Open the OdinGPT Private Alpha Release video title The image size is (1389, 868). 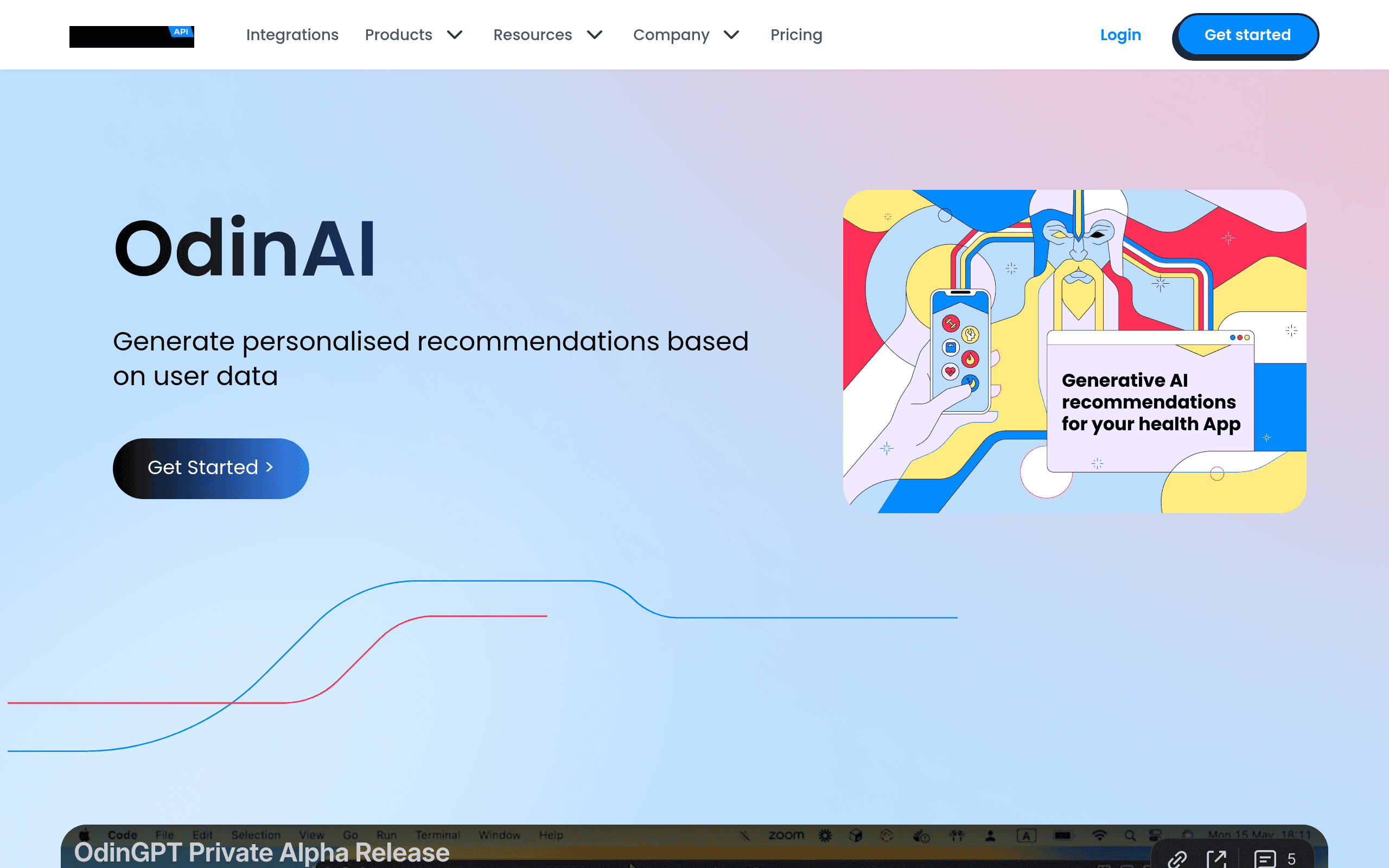click(x=262, y=852)
